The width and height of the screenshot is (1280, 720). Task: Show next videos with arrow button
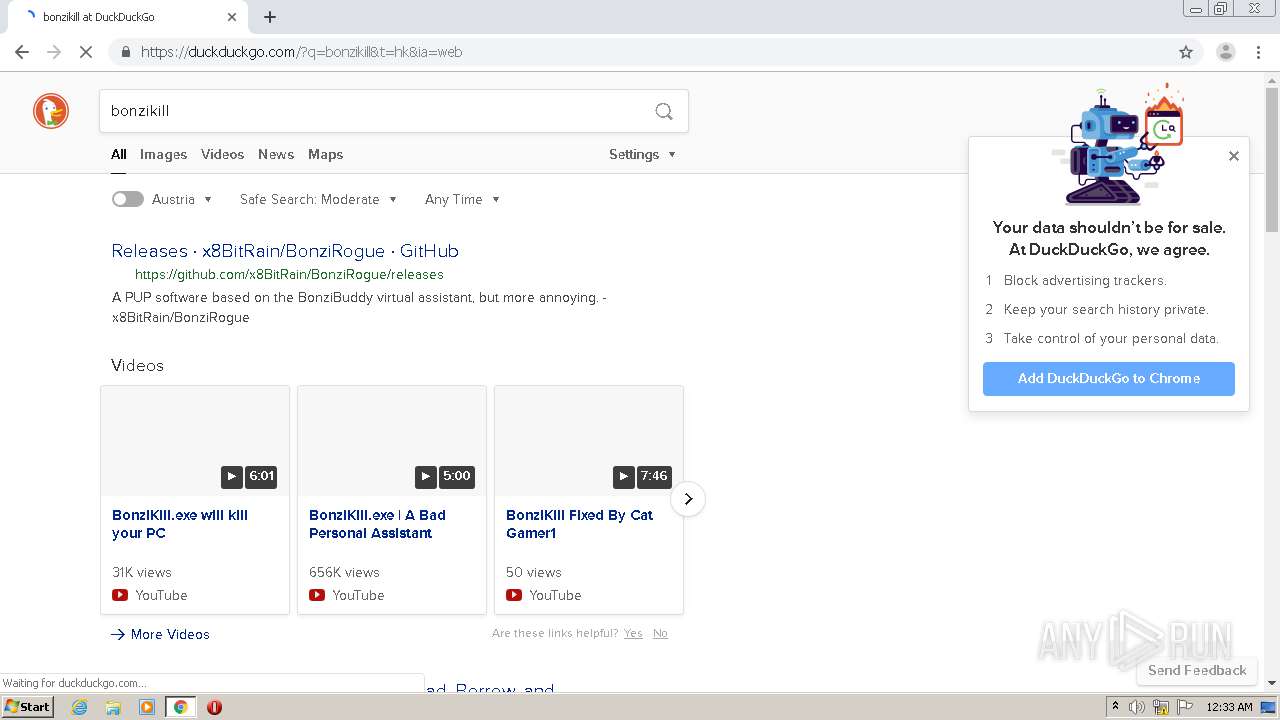click(688, 499)
